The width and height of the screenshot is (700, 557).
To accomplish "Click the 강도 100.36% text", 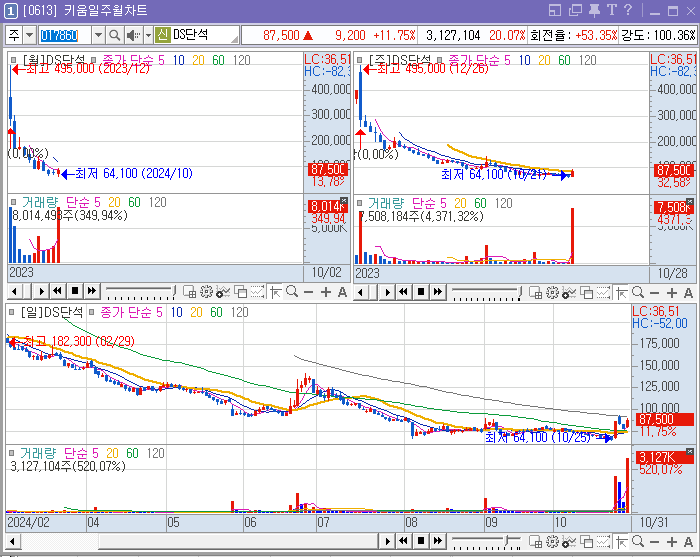I will (658, 35).
